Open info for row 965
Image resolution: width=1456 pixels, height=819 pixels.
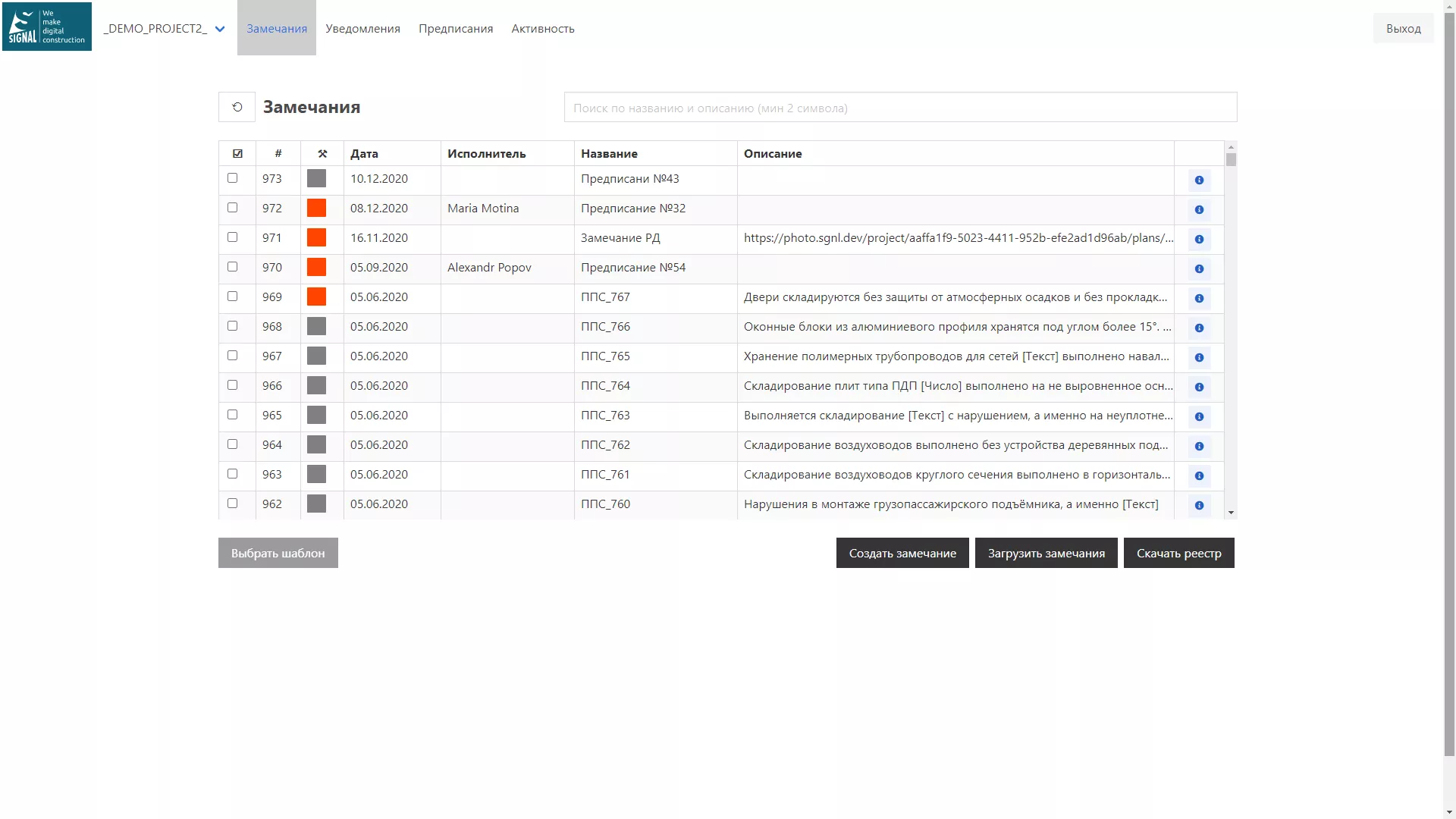(x=1199, y=417)
